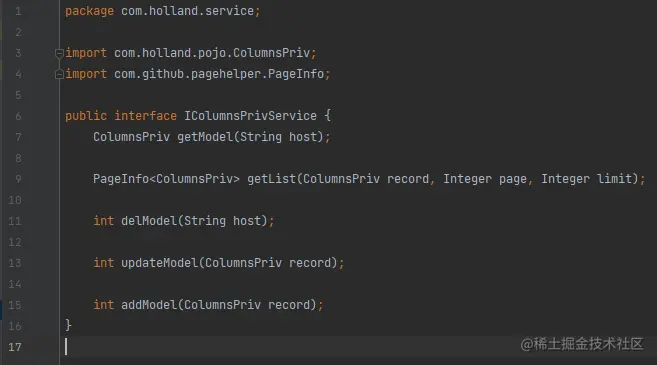Image resolution: width=657 pixels, height=365 pixels.
Task: Click the closing brace on line 16
Action: (68, 326)
